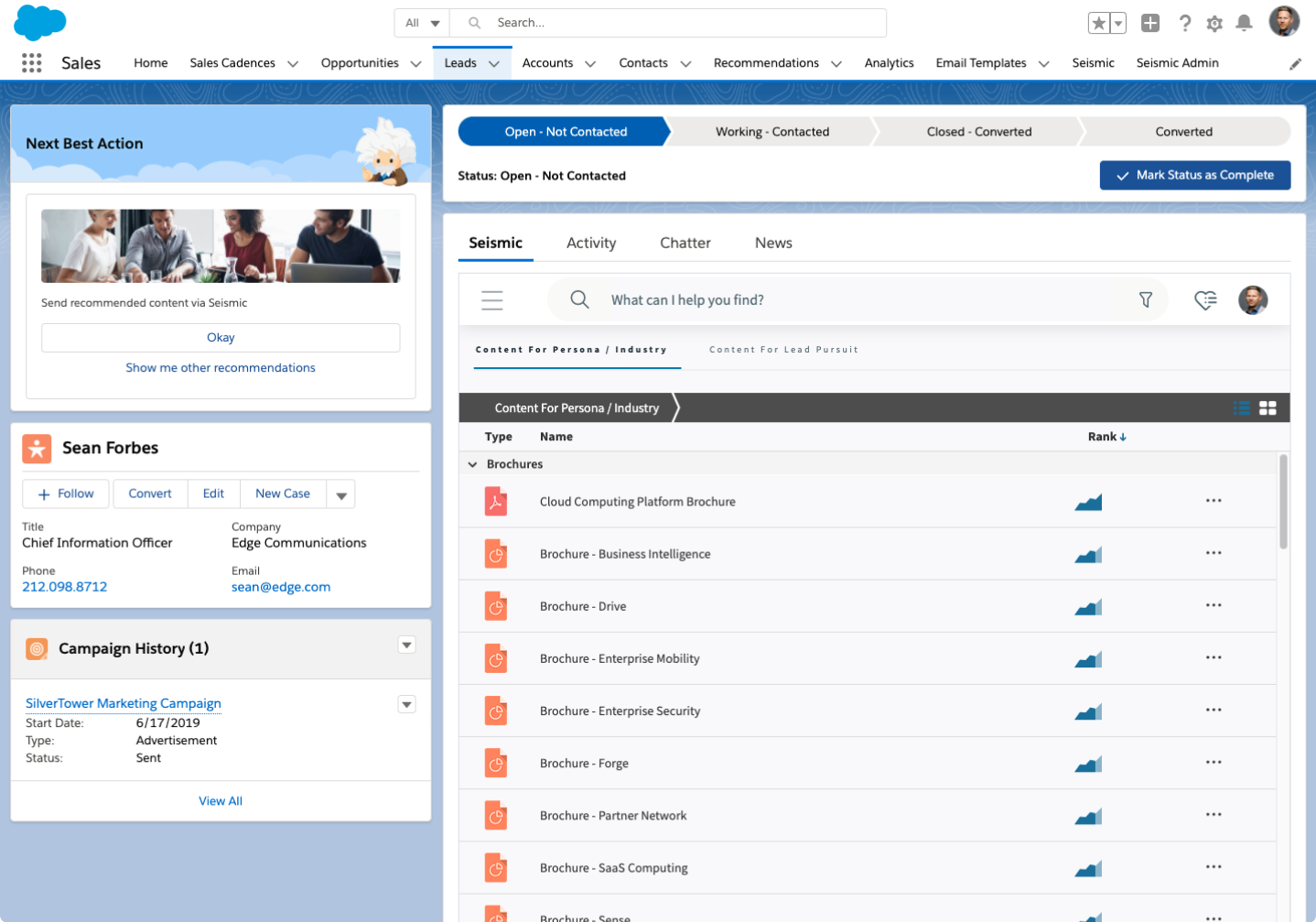Follow the Sean Forbes lead
This screenshot has width=1316, height=922.
[x=65, y=494]
